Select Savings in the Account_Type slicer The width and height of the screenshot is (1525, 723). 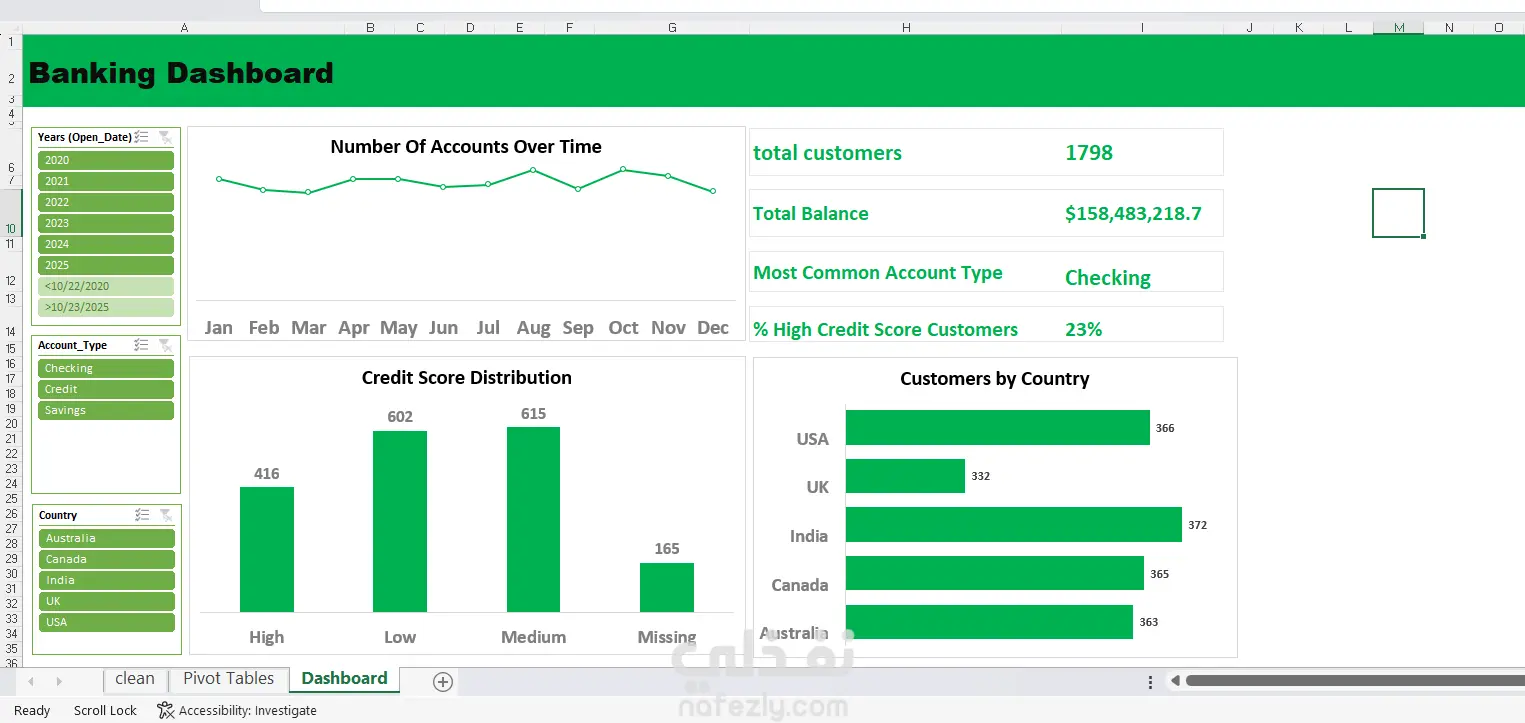(x=106, y=410)
